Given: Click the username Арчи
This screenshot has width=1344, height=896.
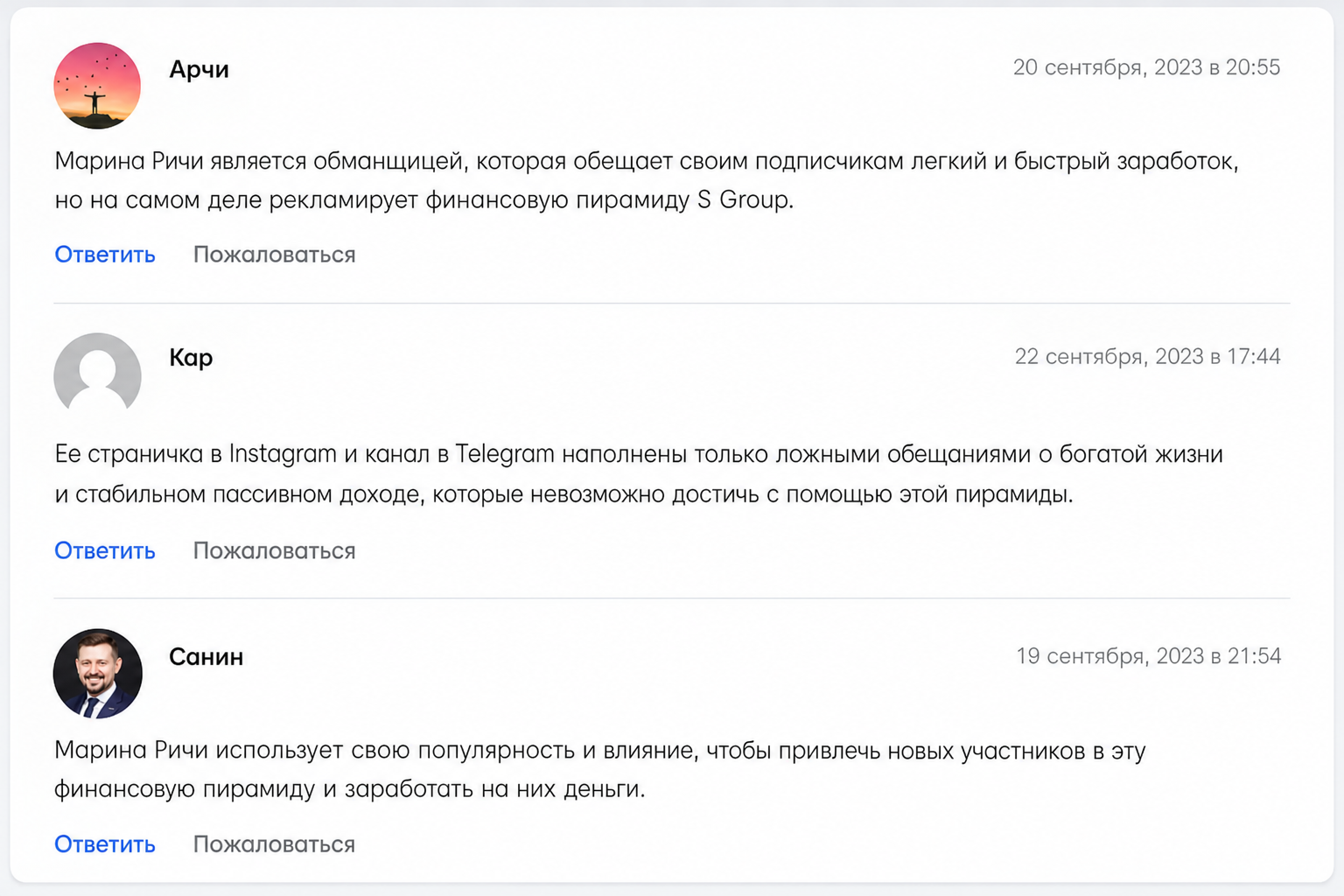Looking at the screenshot, I should click(x=199, y=69).
